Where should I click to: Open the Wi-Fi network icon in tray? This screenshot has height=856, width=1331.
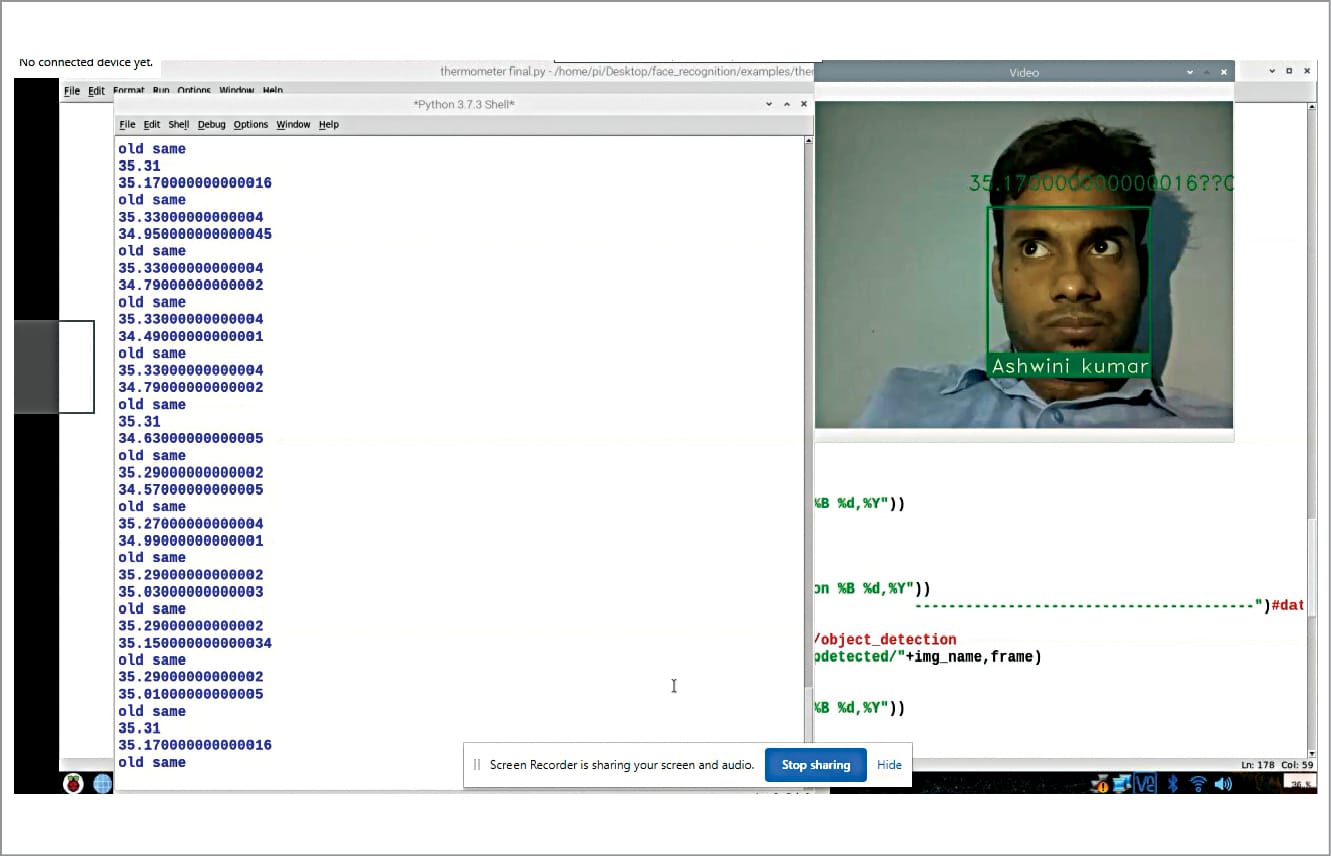coord(1199,785)
